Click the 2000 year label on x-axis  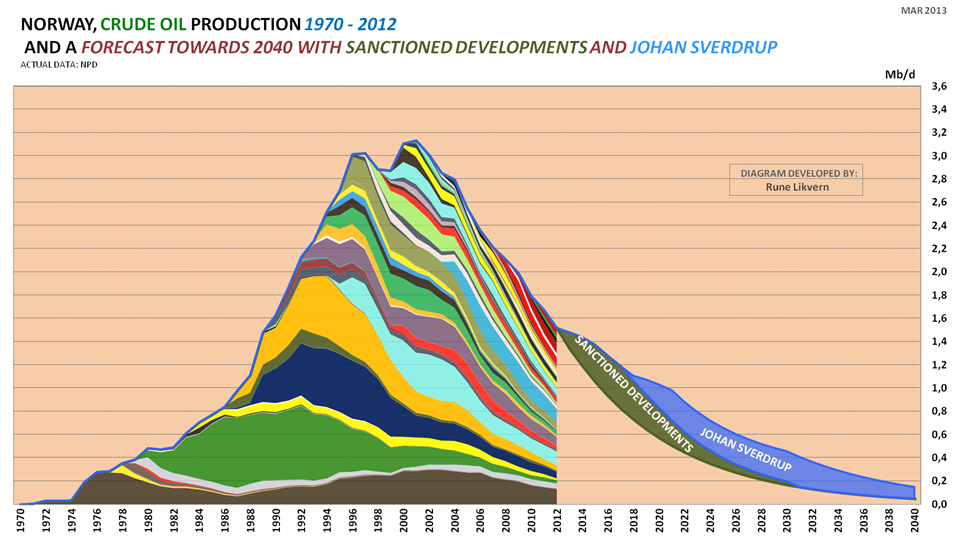click(x=403, y=521)
